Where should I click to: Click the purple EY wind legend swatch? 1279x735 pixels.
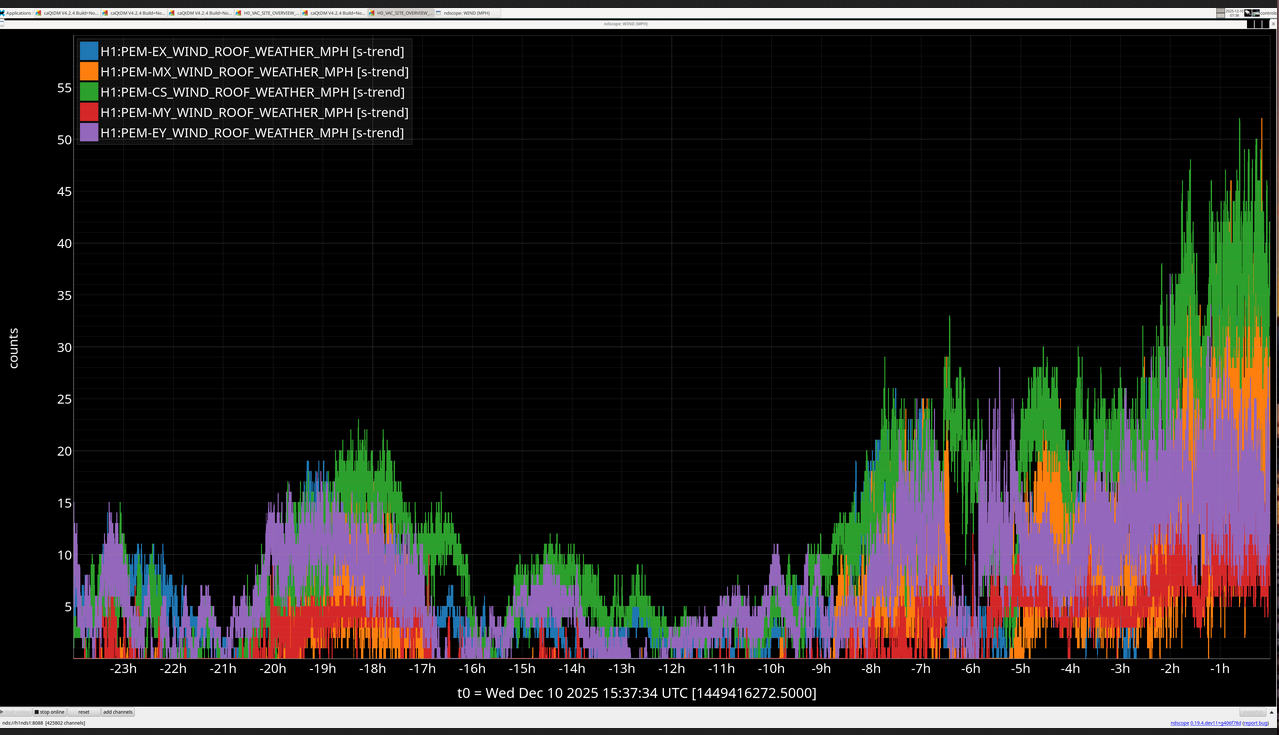click(89, 132)
